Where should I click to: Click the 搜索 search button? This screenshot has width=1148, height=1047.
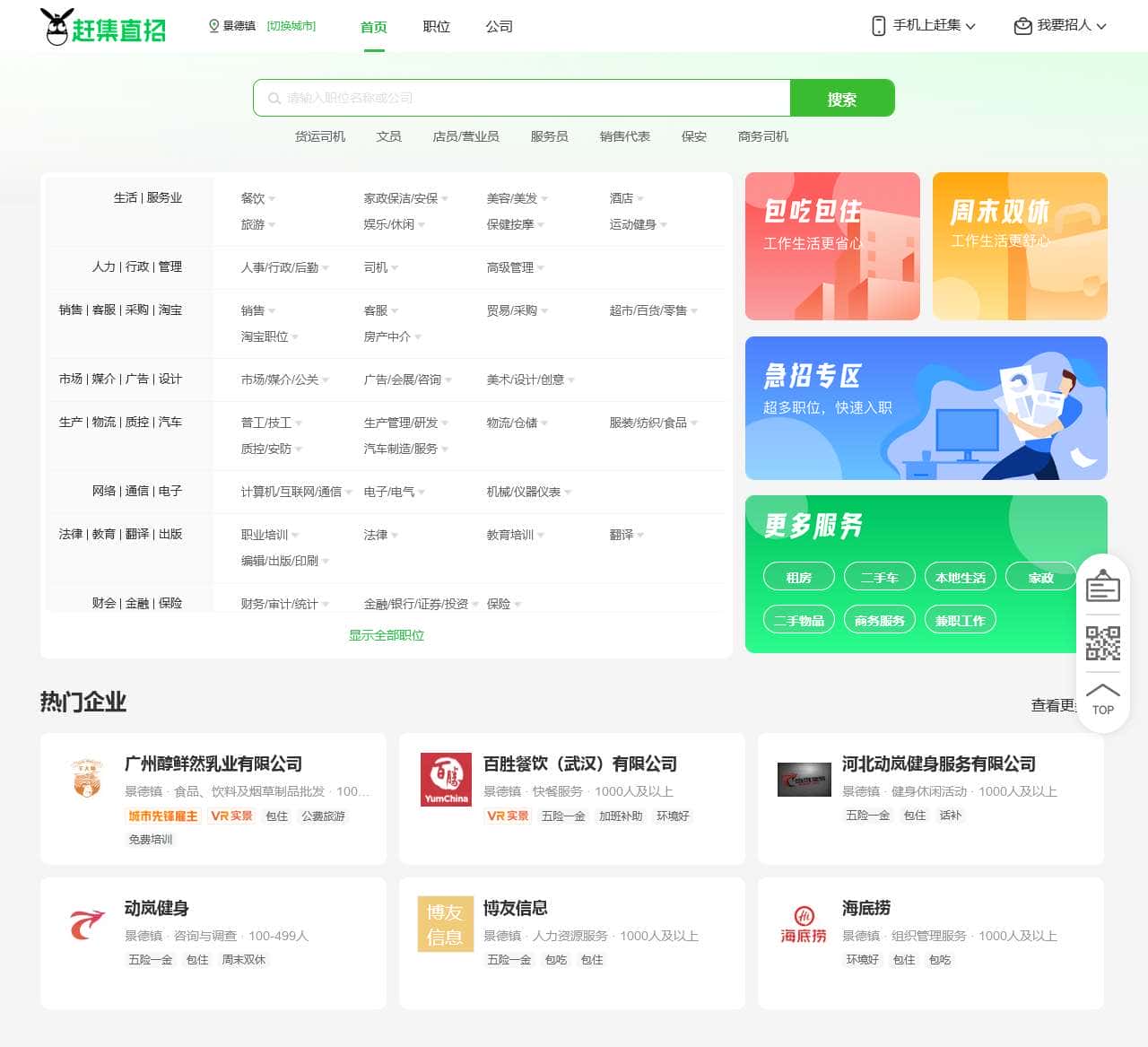tap(842, 98)
